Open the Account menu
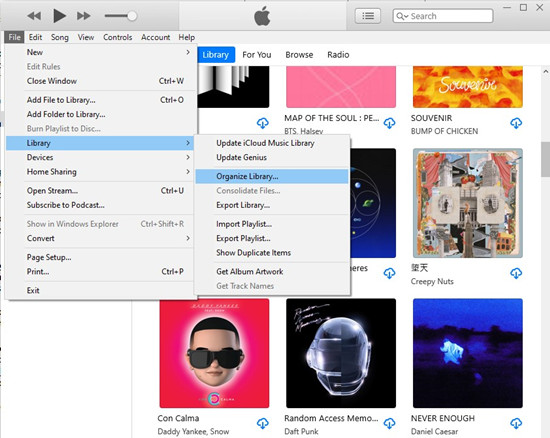The width and height of the screenshot is (550, 438). (155, 37)
